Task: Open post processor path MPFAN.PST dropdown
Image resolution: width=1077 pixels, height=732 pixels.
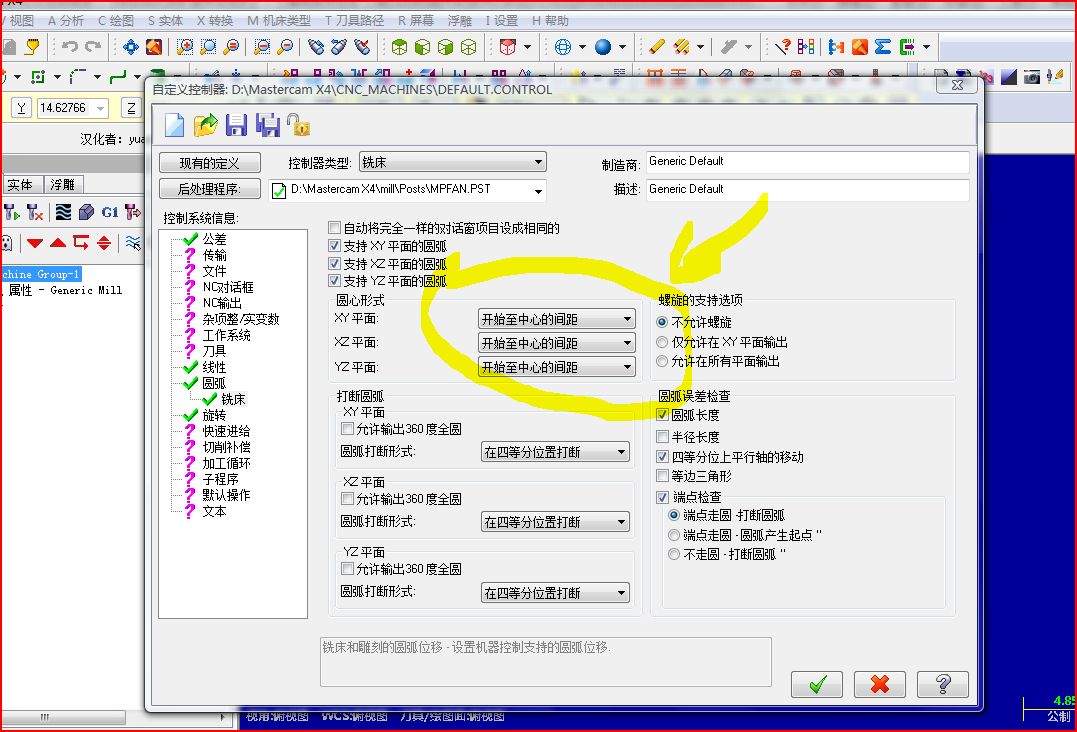Action: tap(538, 190)
